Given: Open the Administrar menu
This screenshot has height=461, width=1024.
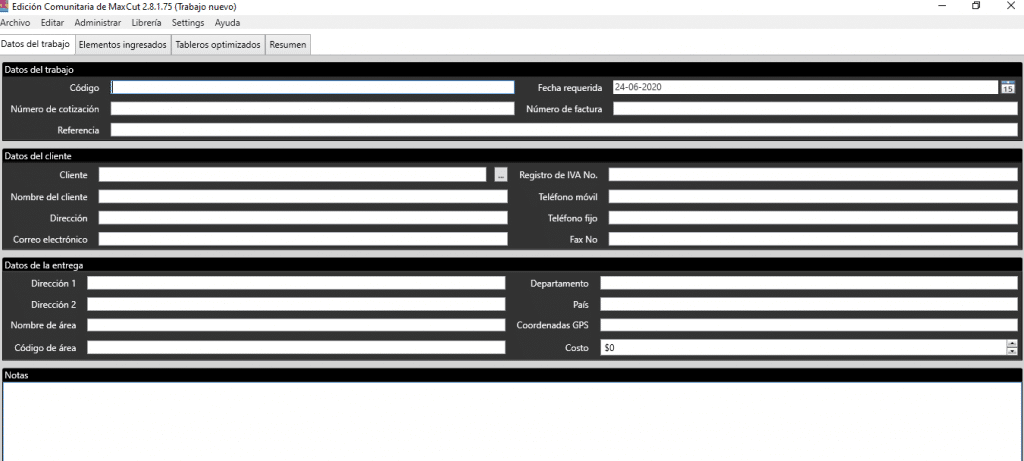Looking at the screenshot, I should [x=98, y=23].
